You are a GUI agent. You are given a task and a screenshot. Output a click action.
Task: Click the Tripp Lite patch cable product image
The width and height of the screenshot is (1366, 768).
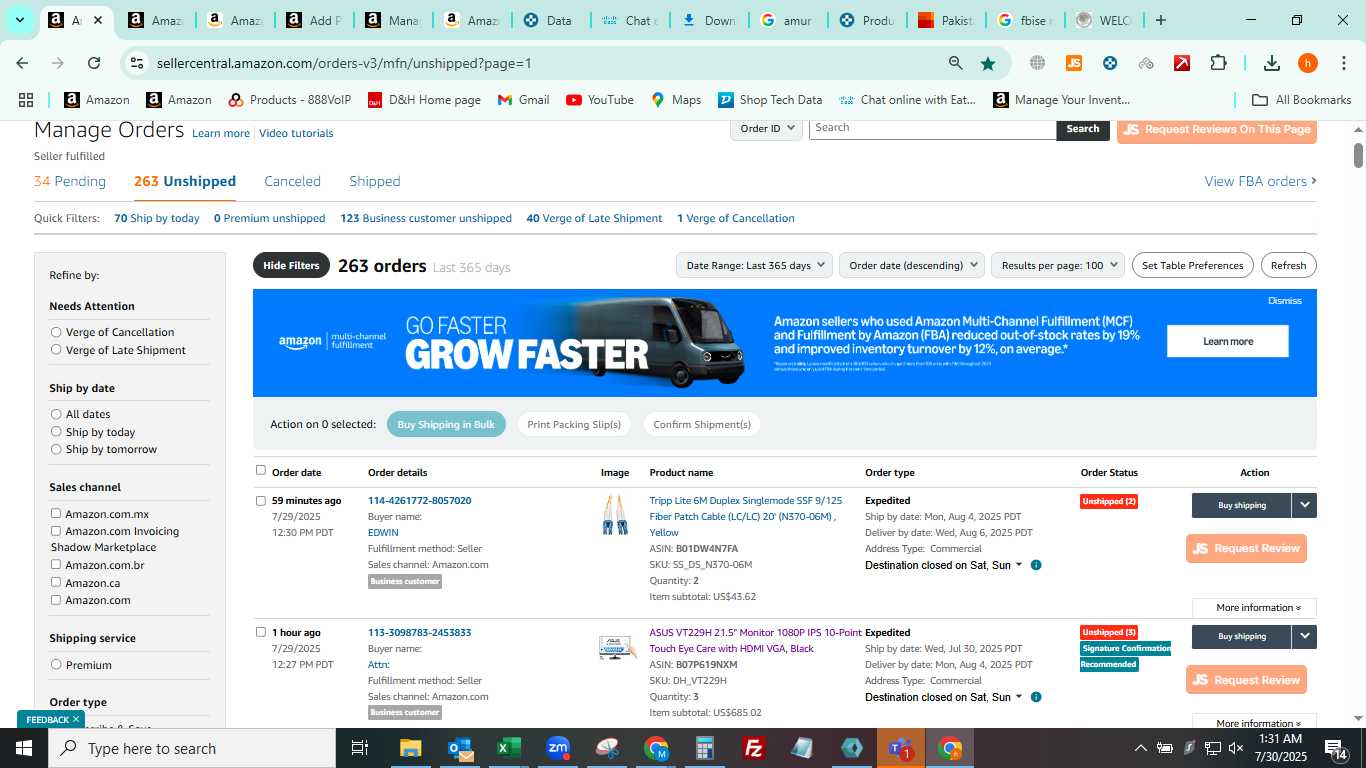pyautogui.click(x=615, y=515)
